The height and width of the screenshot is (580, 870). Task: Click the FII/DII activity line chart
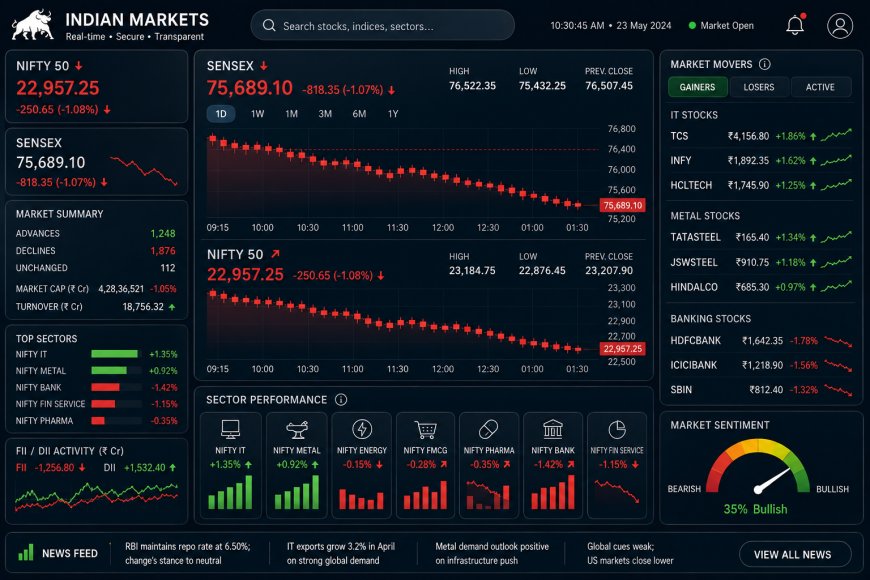pos(97,496)
